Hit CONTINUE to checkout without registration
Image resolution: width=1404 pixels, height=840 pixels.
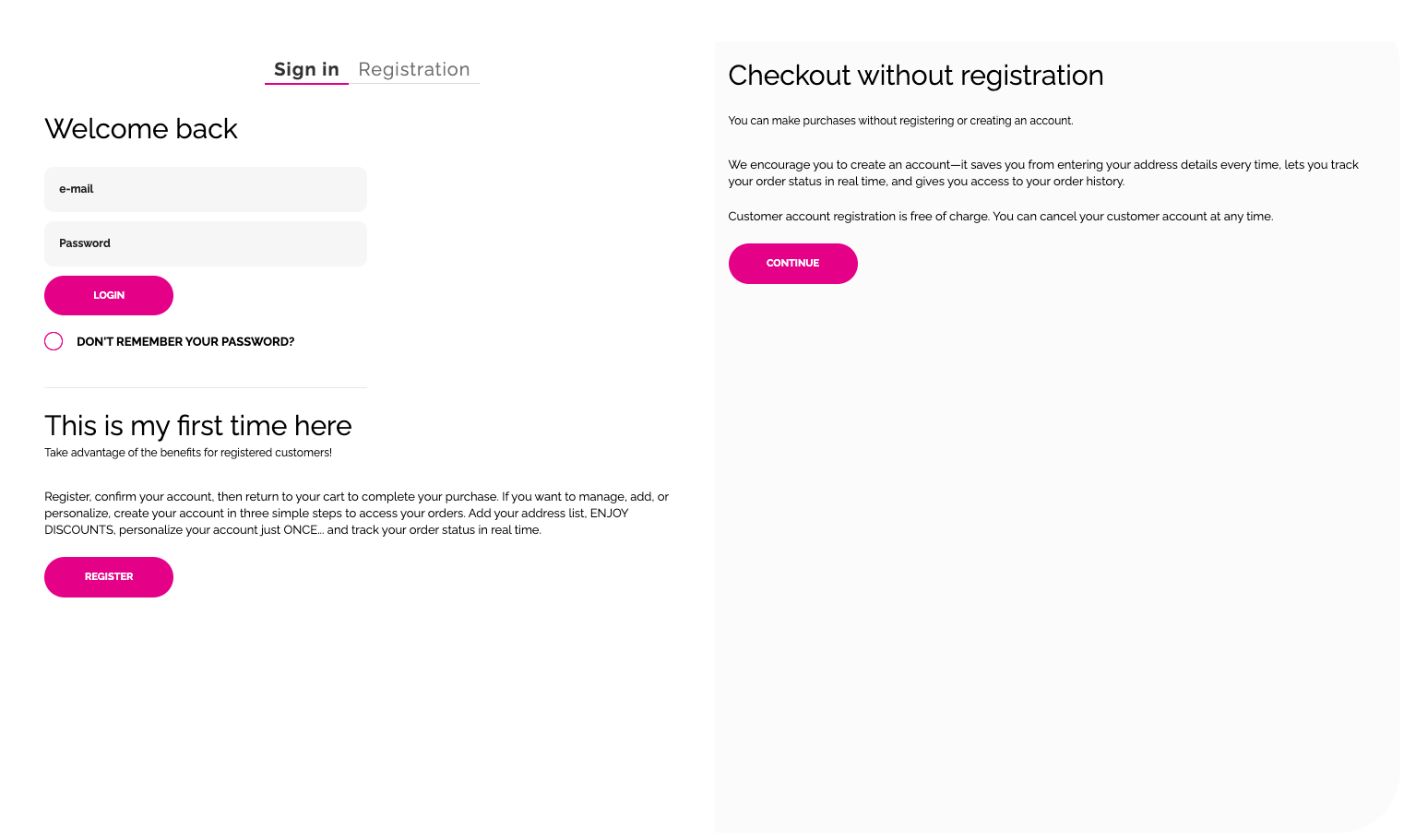pos(792,264)
